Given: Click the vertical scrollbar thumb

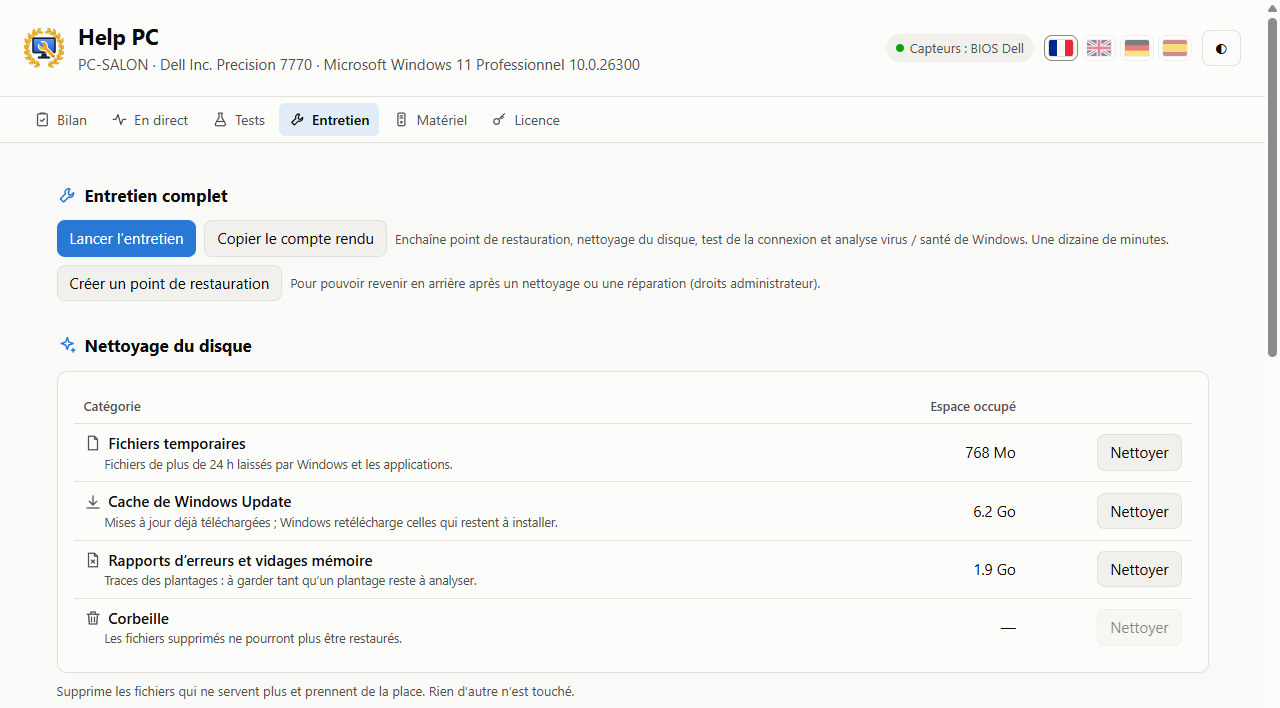Looking at the screenshot, I should coord(1272,188).
